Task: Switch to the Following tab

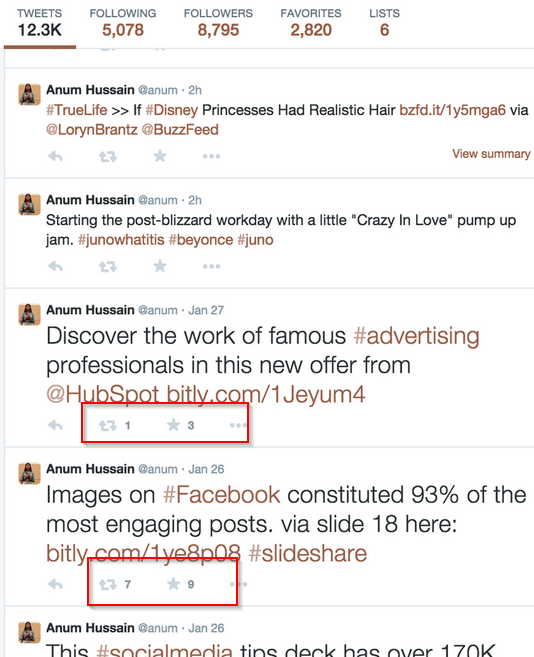Action: (x=123, y=23)
